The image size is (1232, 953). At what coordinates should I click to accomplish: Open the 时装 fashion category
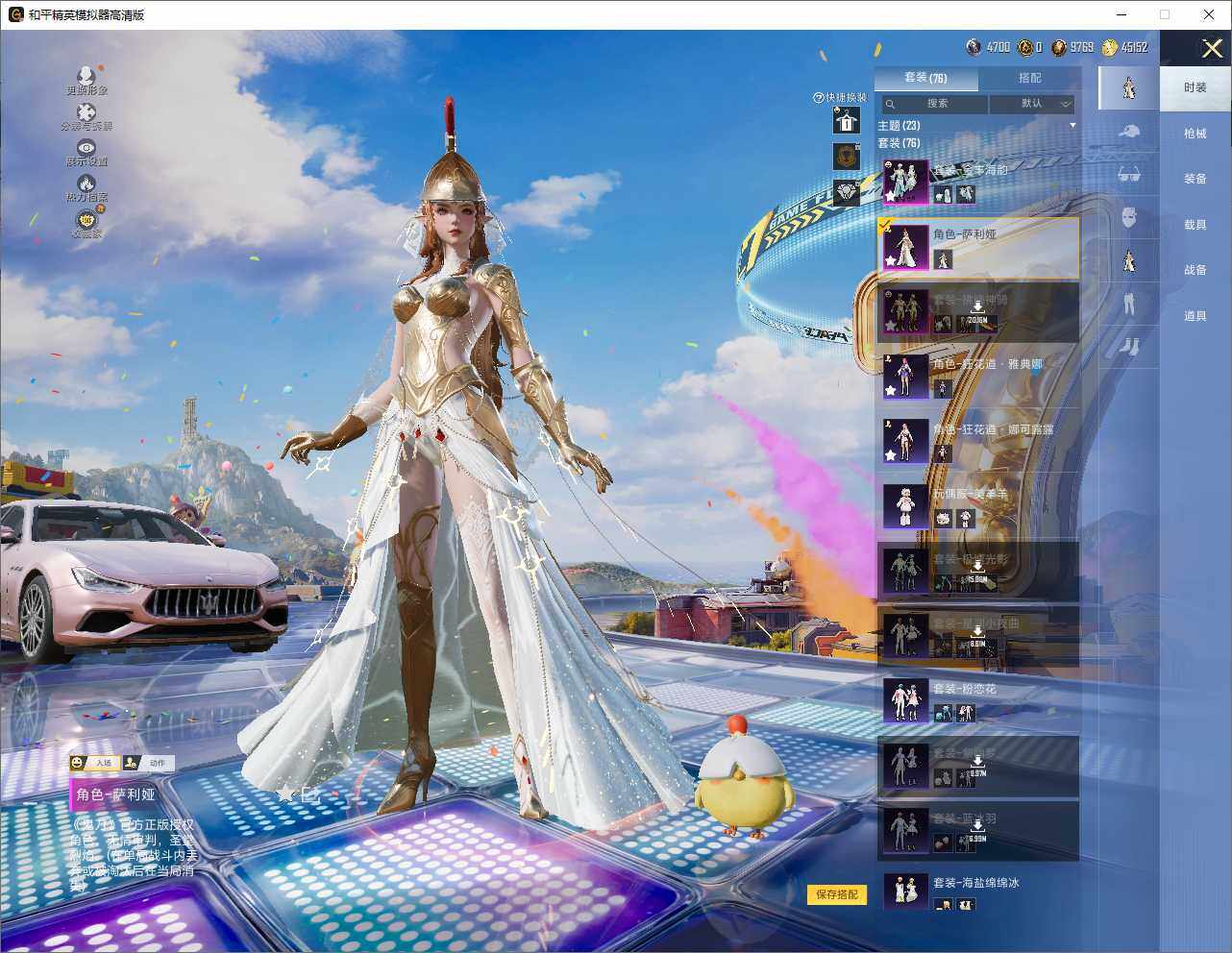(x=1195, y=87)
